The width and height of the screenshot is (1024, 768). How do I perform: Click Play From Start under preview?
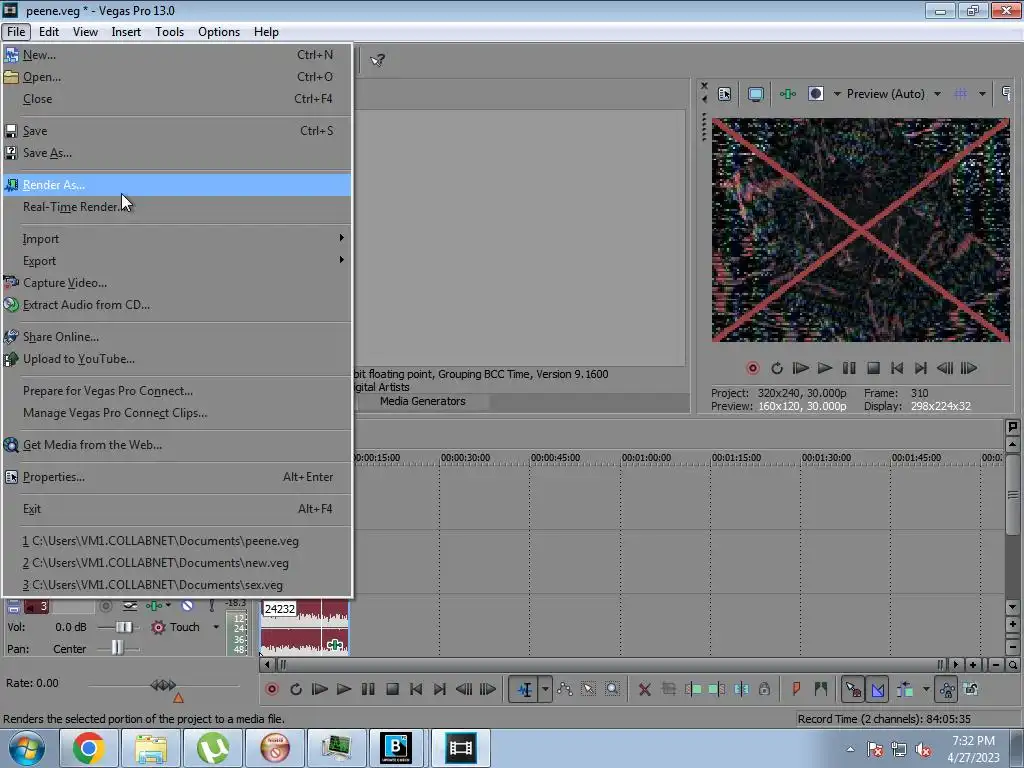pyautogui.click(x=801, y=368)
